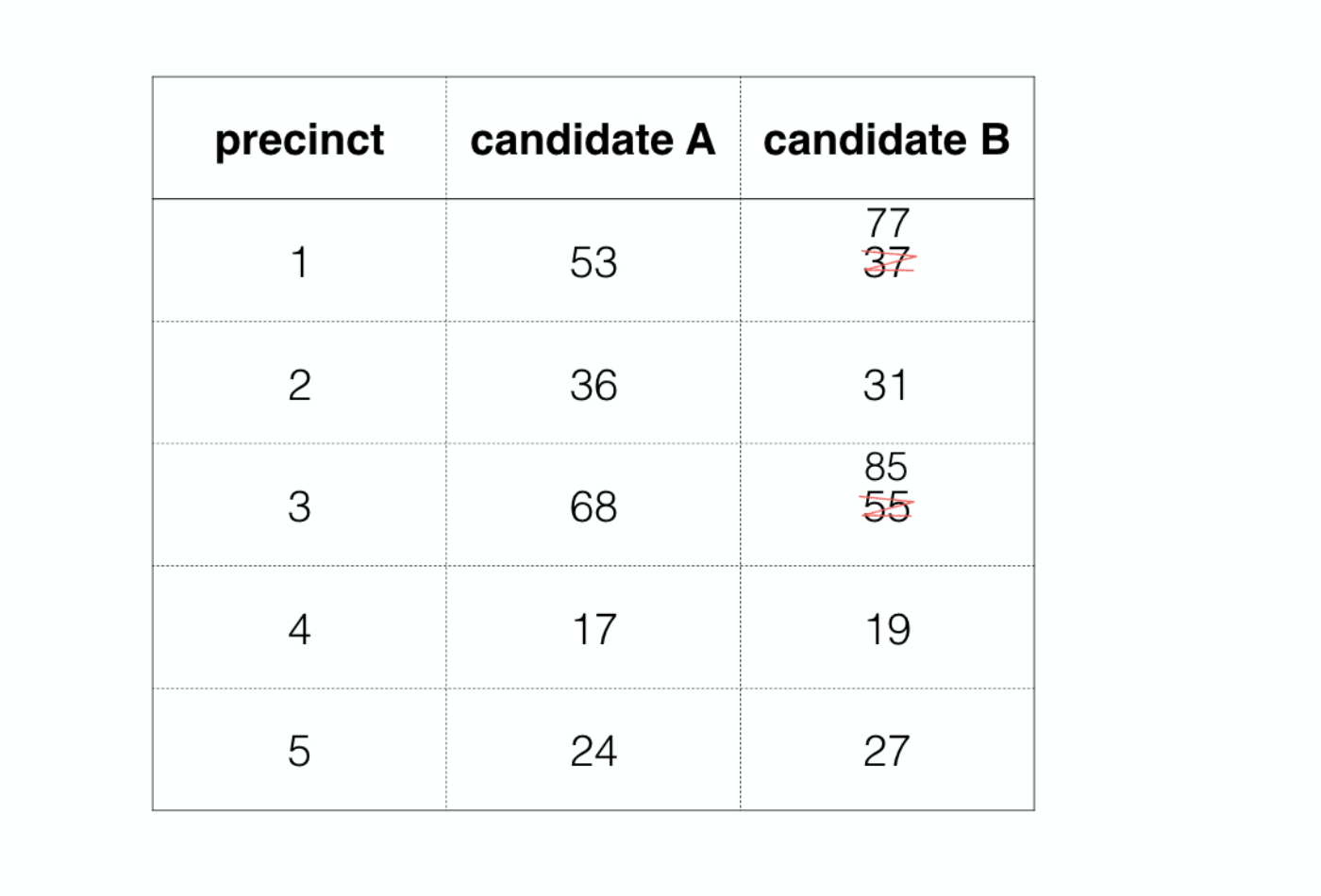Click candidate A value 17
The width and height of the screenshot is (1321, 896).
594,629
